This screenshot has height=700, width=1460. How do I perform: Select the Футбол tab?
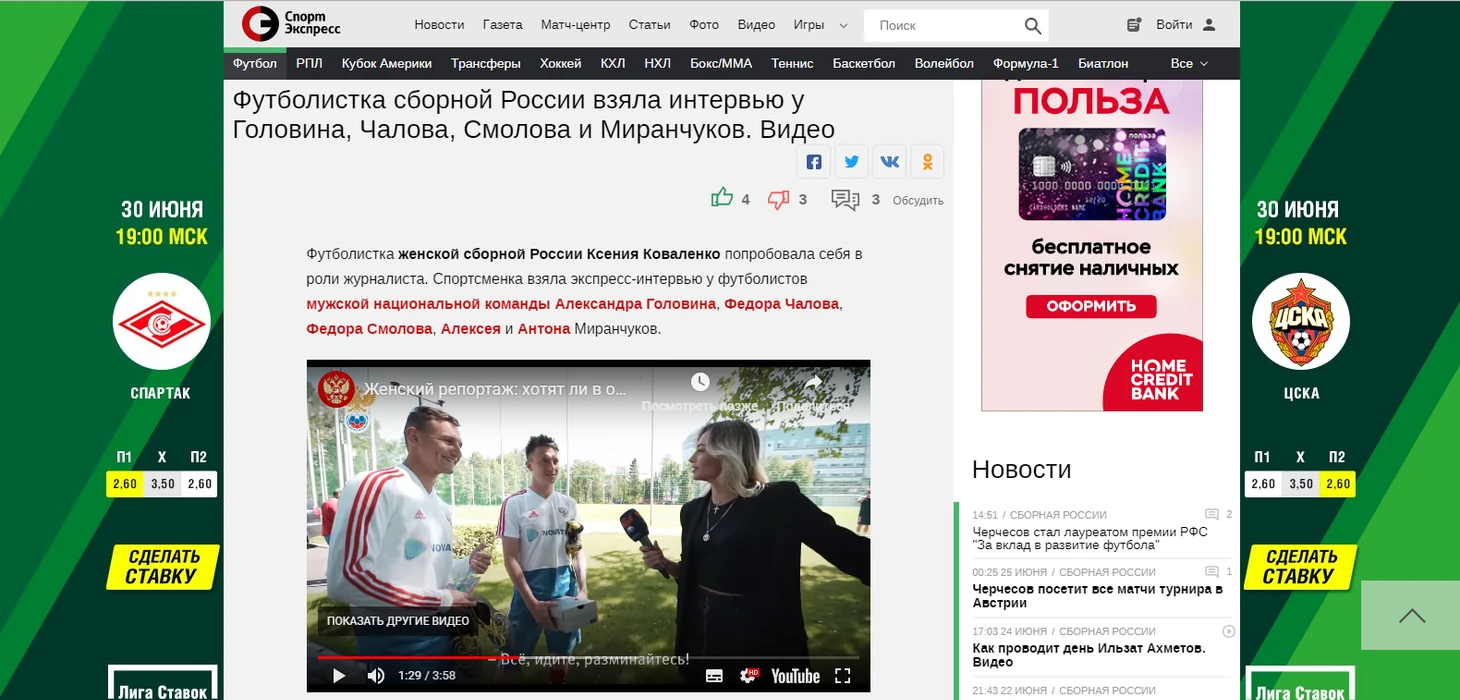click(255, 63)
